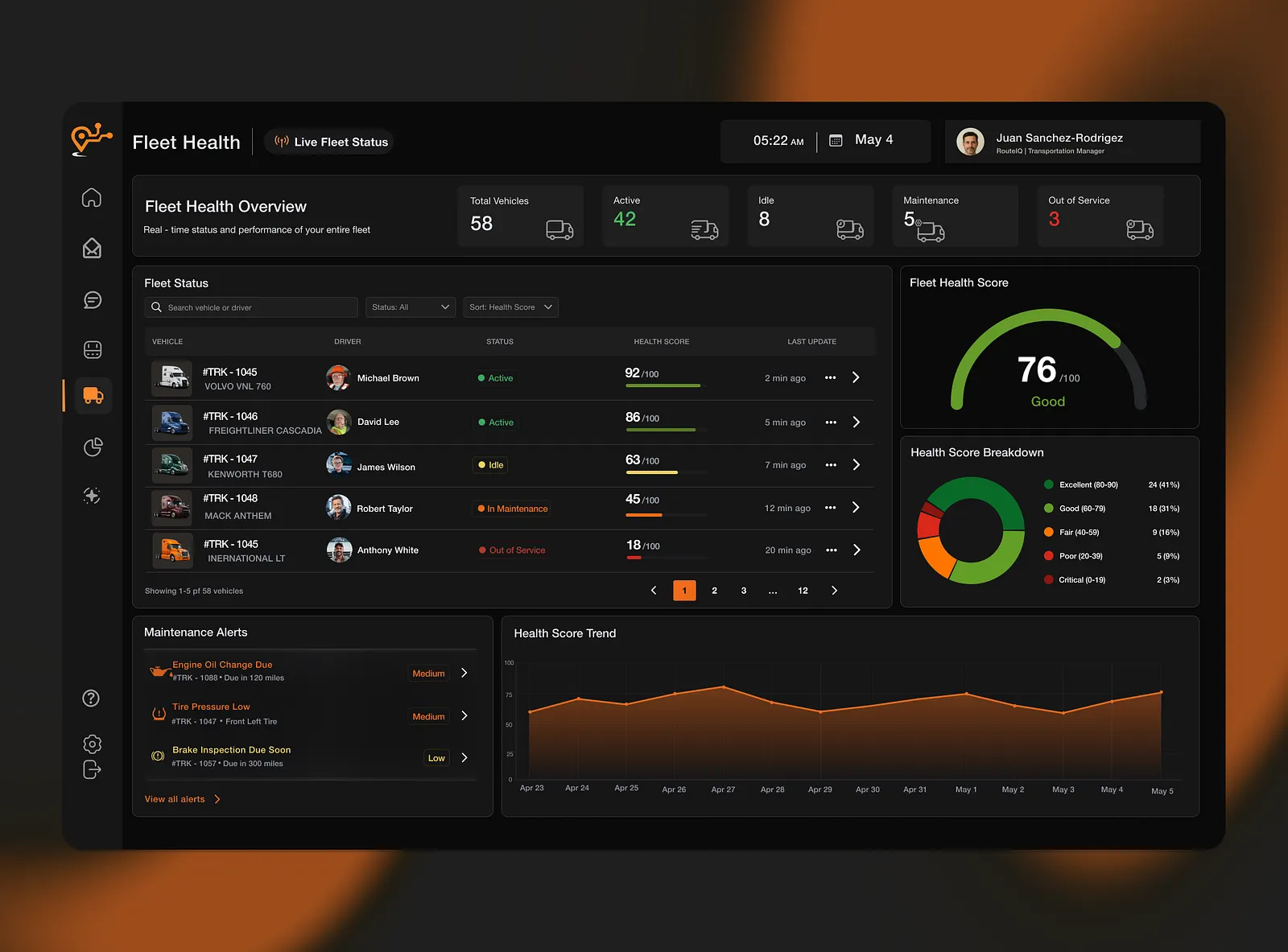Open the mail inbox sidebar icon
The height and width of the screenshot is (952, 1288).
pyautogui.click(x=92, y=249)
